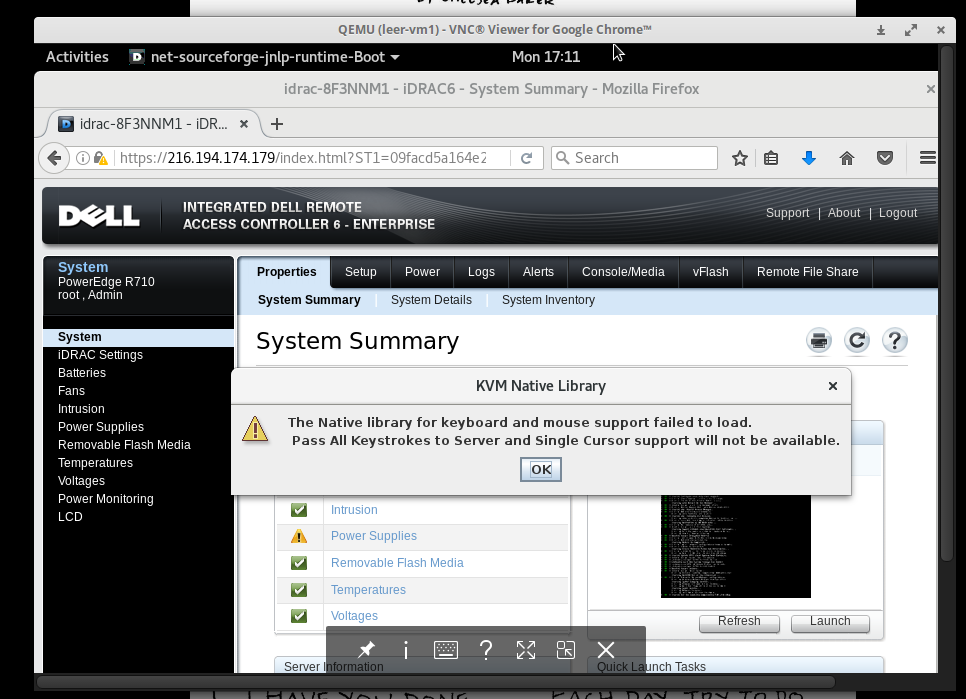This screenshot has width=966, height=699.
Task: Open the Firefox downloads arrow icon
Action: (x=809, y=158)
